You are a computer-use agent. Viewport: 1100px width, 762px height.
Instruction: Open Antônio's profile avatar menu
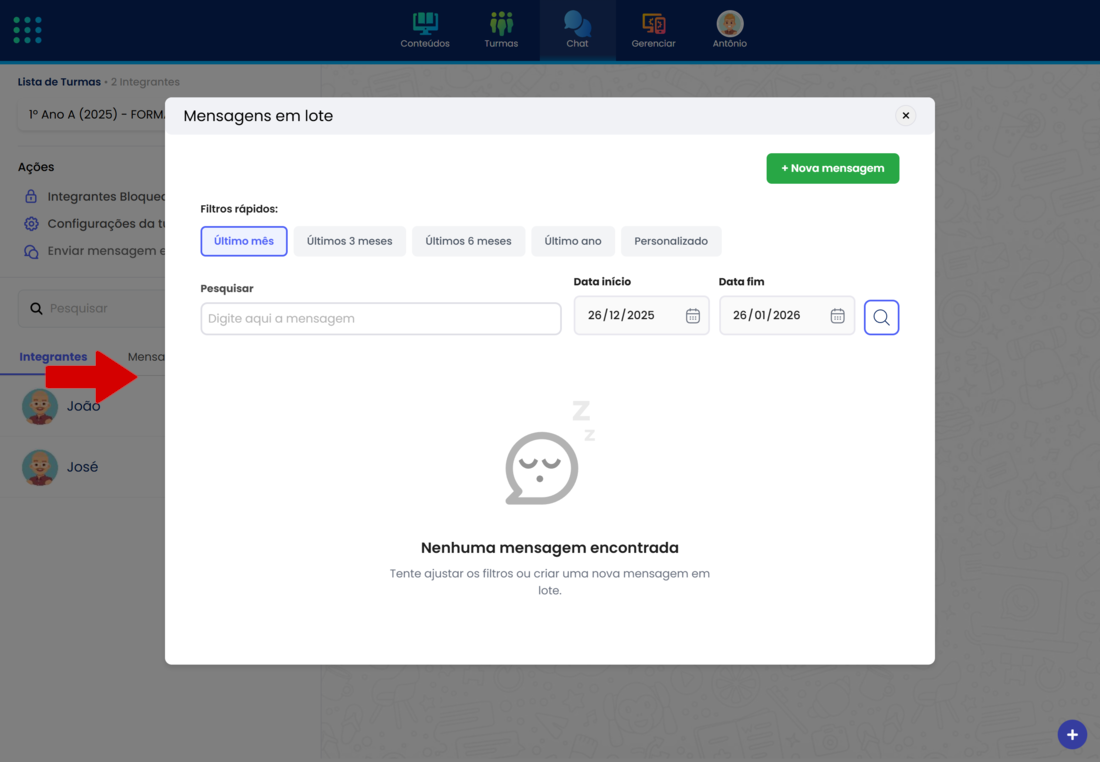pos(729,24)
